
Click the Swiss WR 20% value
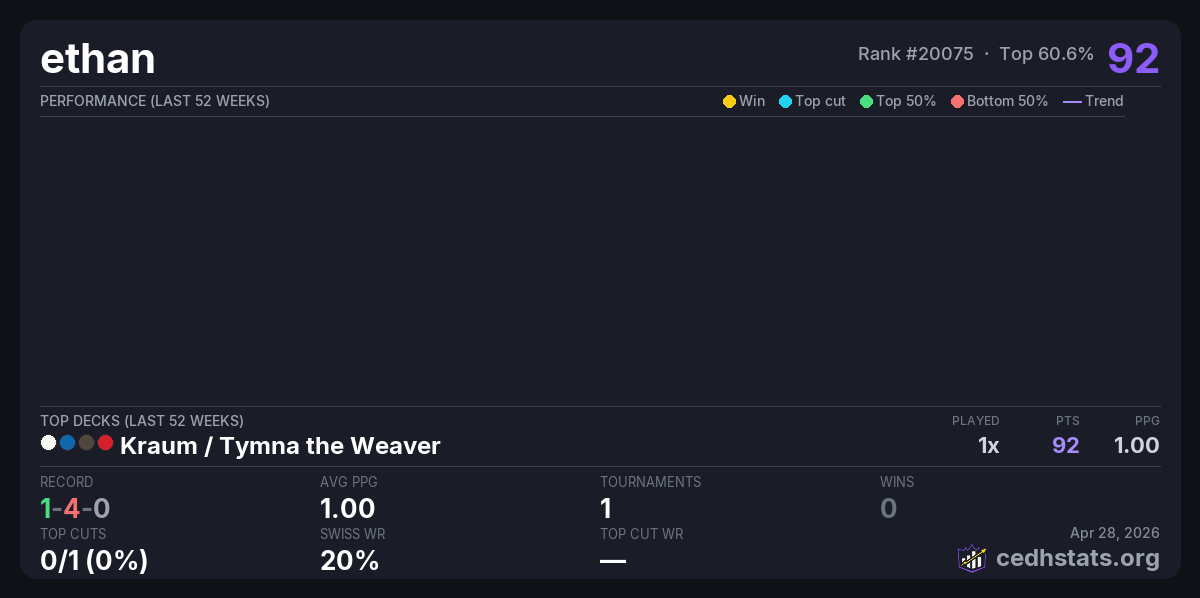coord(349,561)
